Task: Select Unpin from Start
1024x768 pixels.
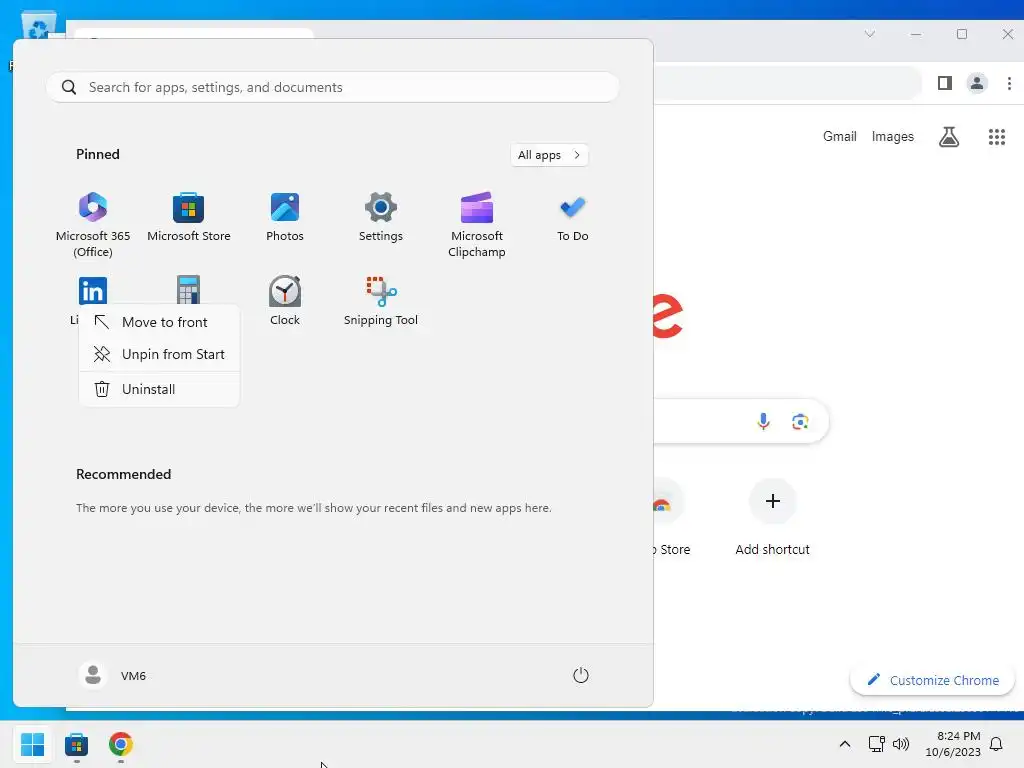Action: coord(159,354)
